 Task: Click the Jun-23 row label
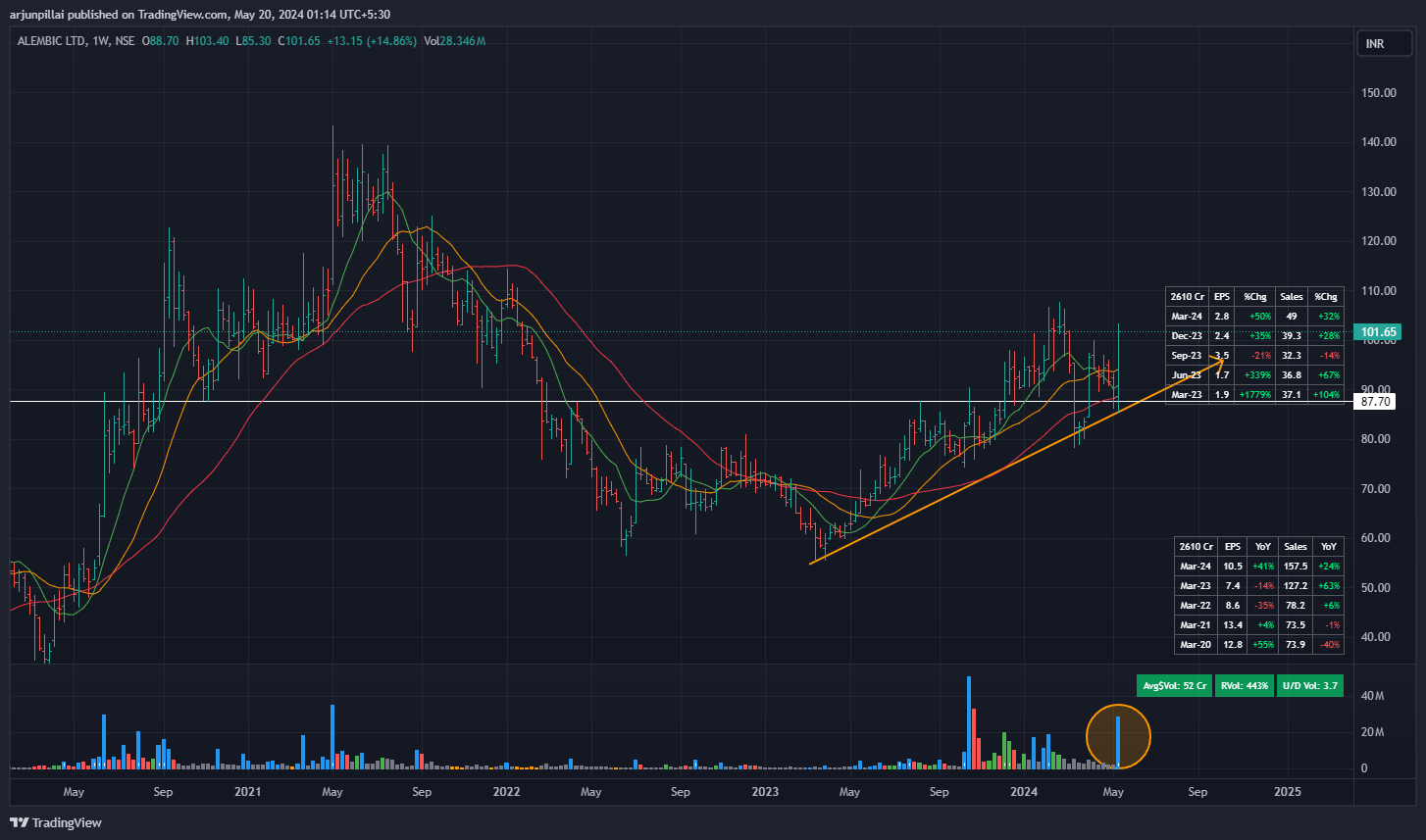(x=1187, y=374)
